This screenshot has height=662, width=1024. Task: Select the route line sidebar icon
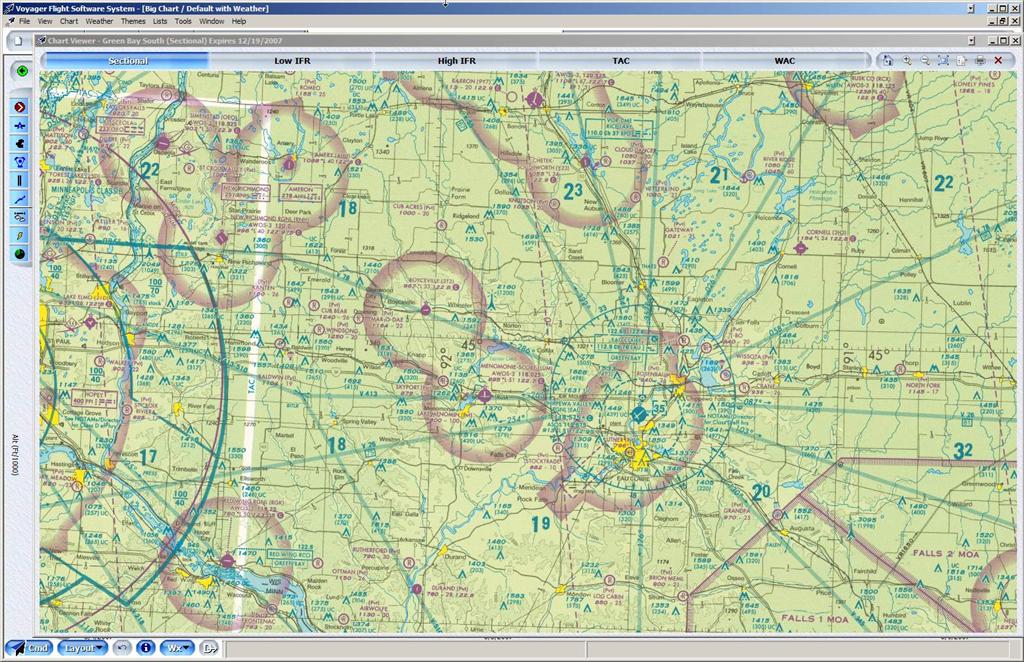coord(20,198)
